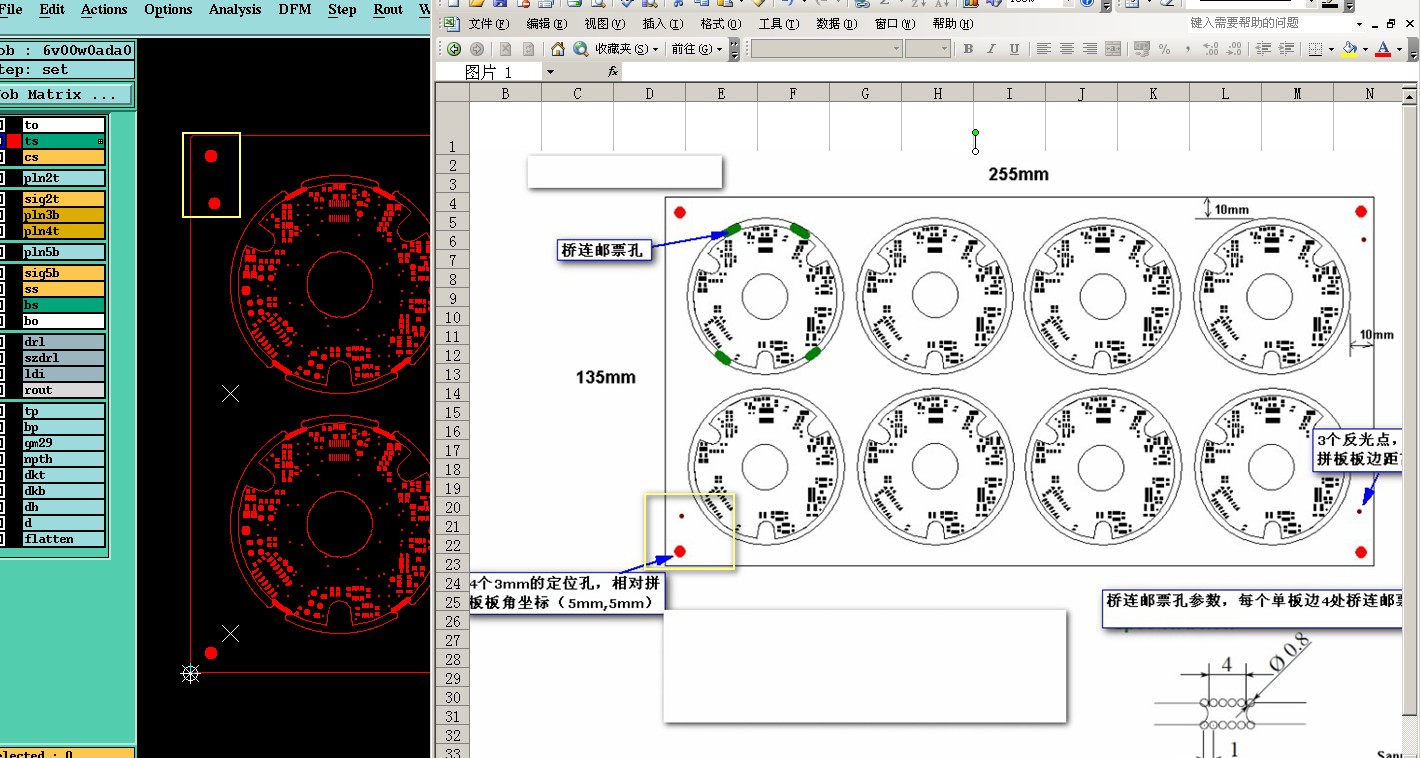Open the Excel 帮助 menu
The height and width of the screenshot is (758, 1420).
point(952,24)
